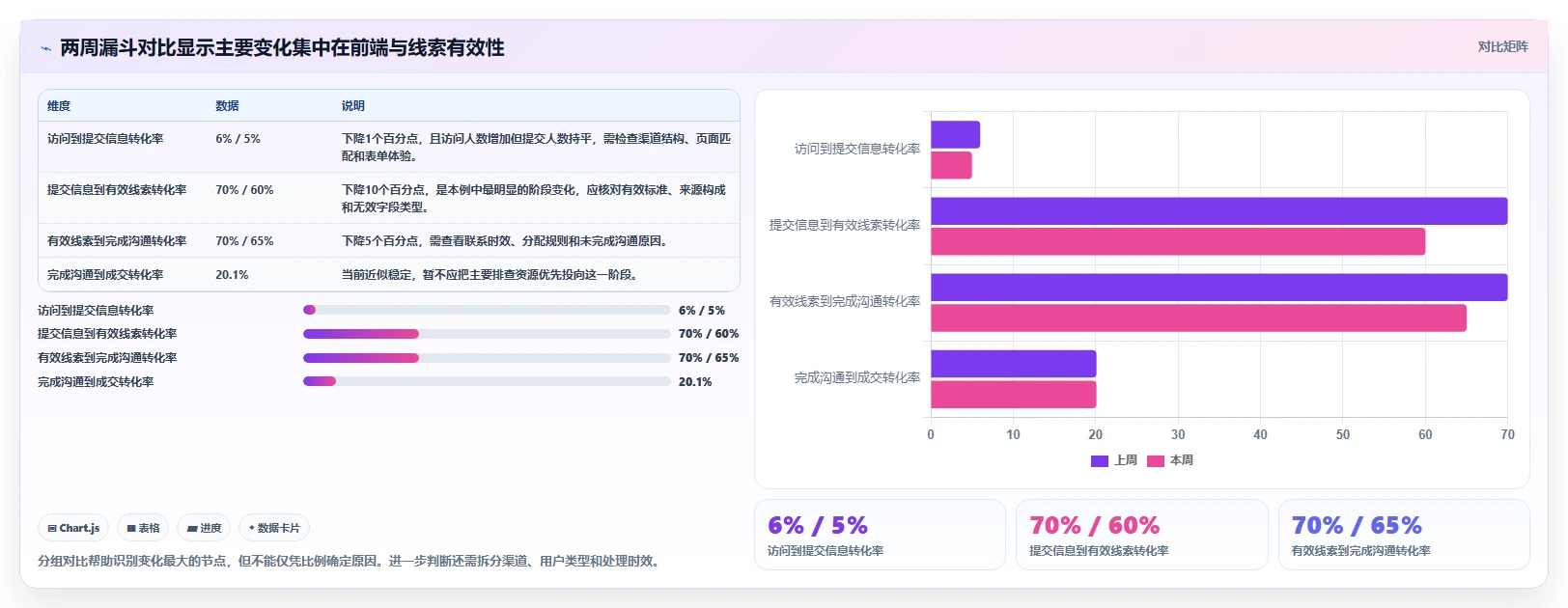Select table row name 访问到提交信息转化率
This screenshot has width=1568, height=608.
click(x=105, y=139)
